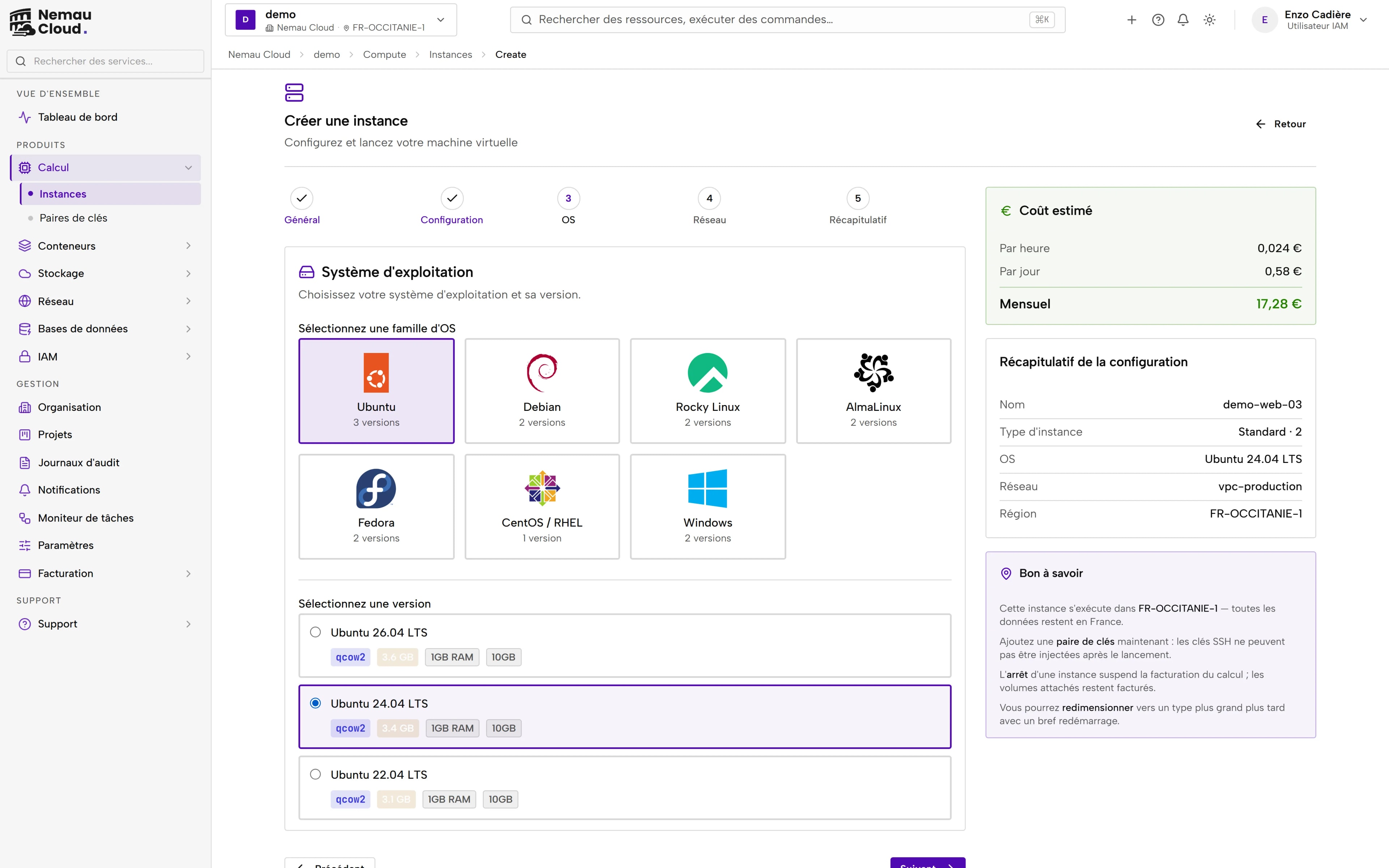Choose the Rocky Linux OS card
The image size is (1389, 868).
point(708,390)
